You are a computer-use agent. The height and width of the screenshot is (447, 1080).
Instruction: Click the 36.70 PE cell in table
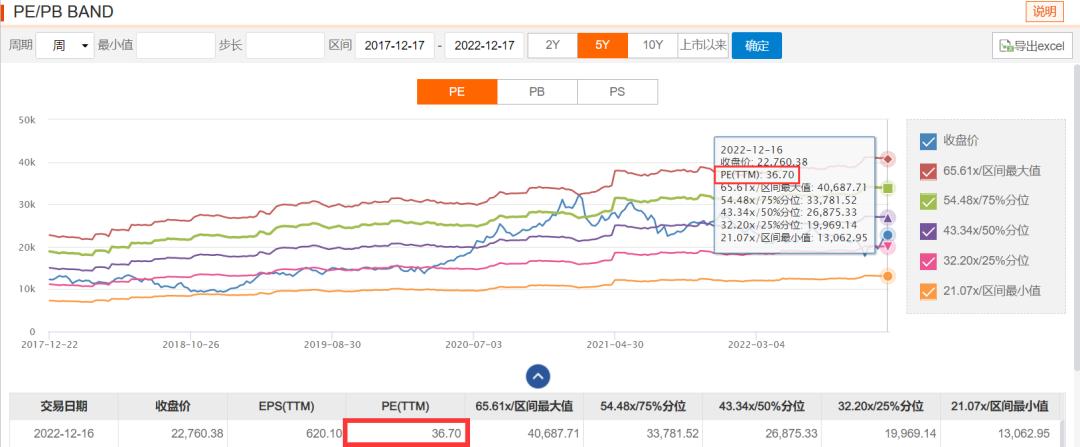pyautogui.click(x=406, y=434)
